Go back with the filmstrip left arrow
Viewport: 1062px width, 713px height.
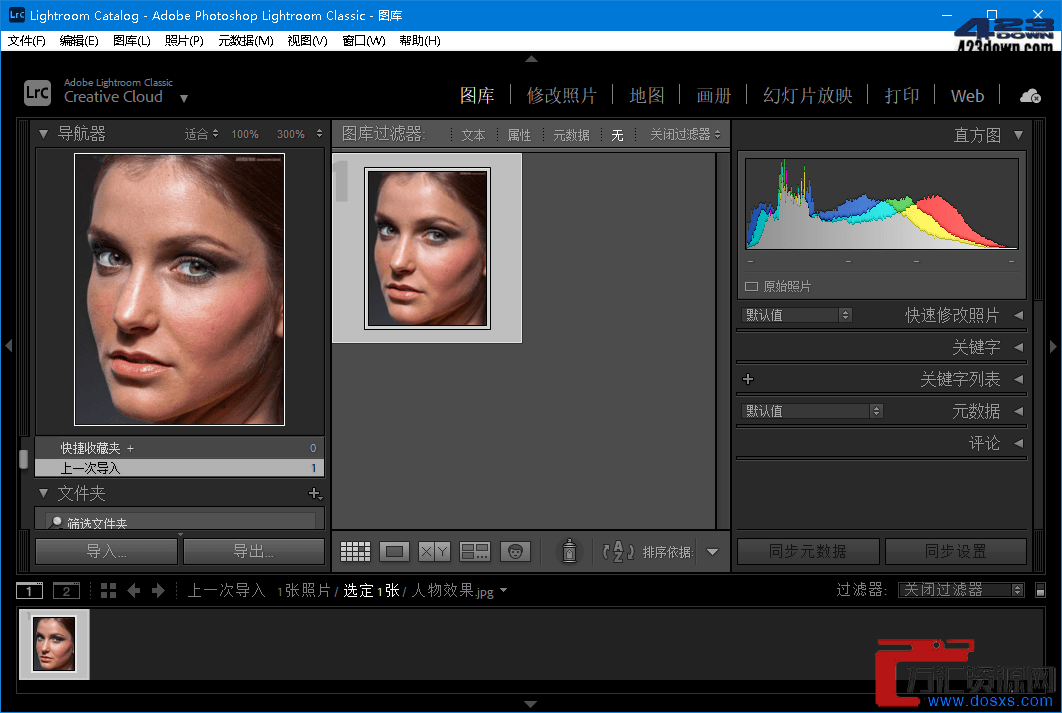point(133,590)
